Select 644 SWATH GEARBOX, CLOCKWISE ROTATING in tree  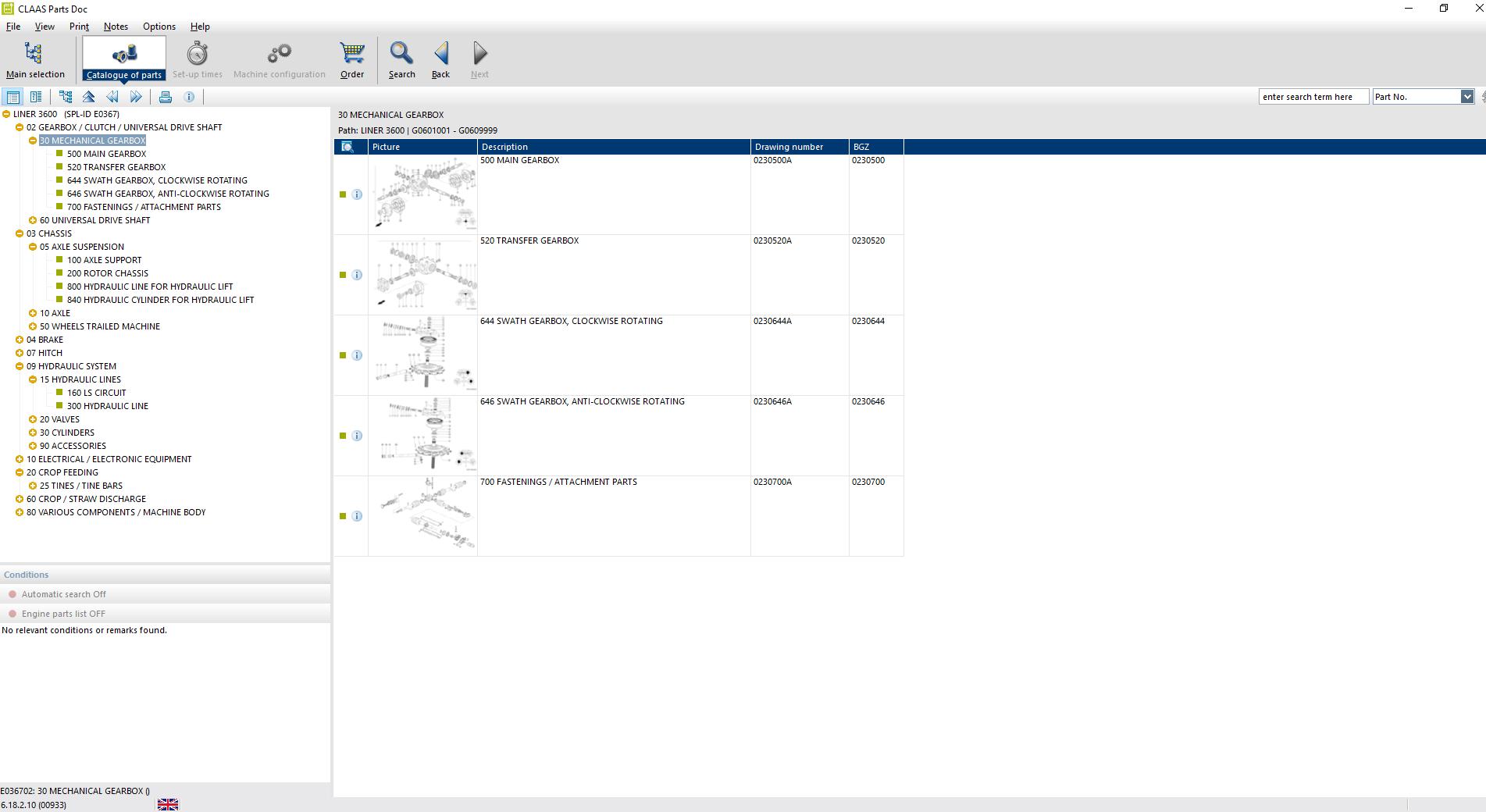pyautogui.click(x=157, y=180)
